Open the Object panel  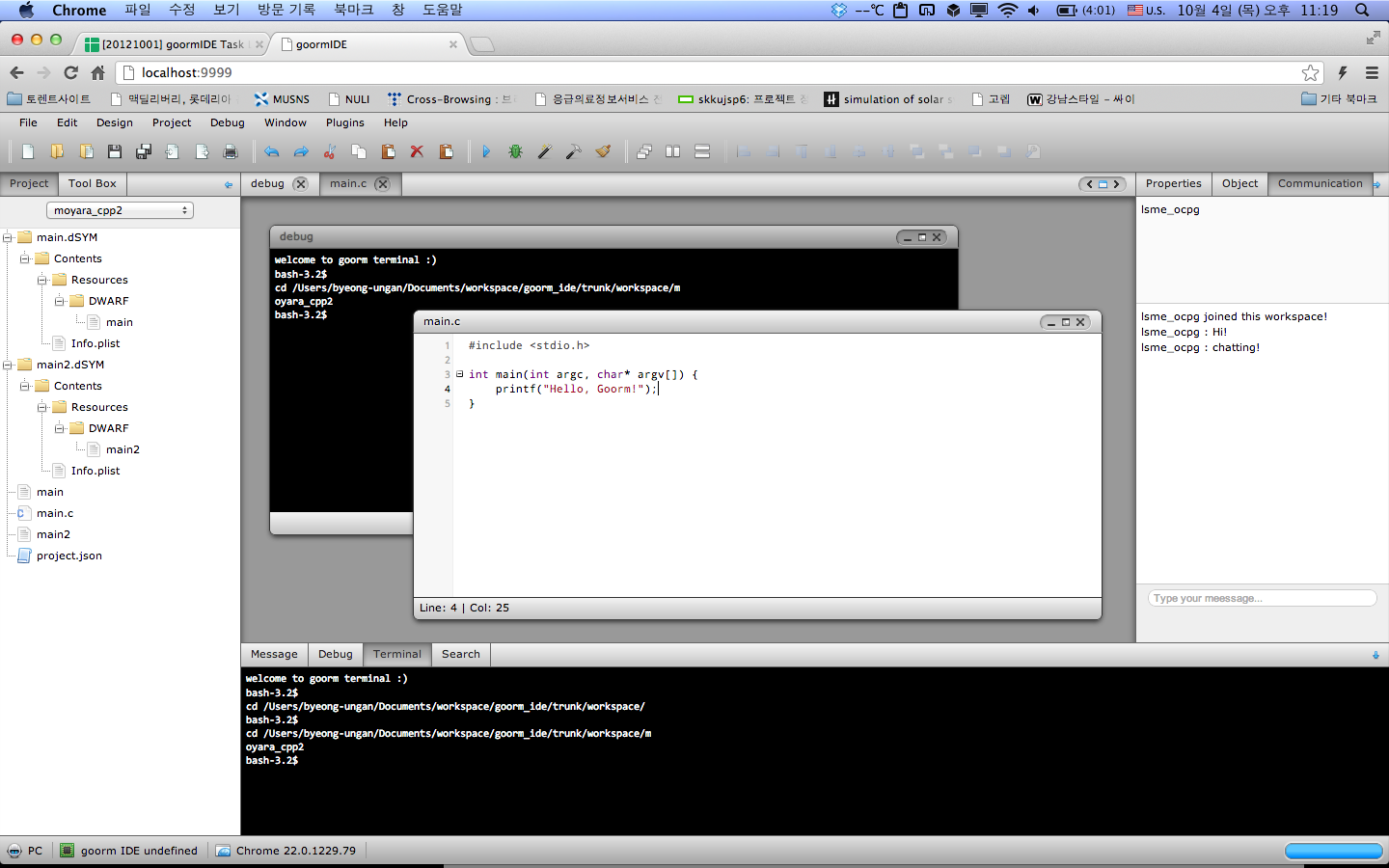[1239, 183]
